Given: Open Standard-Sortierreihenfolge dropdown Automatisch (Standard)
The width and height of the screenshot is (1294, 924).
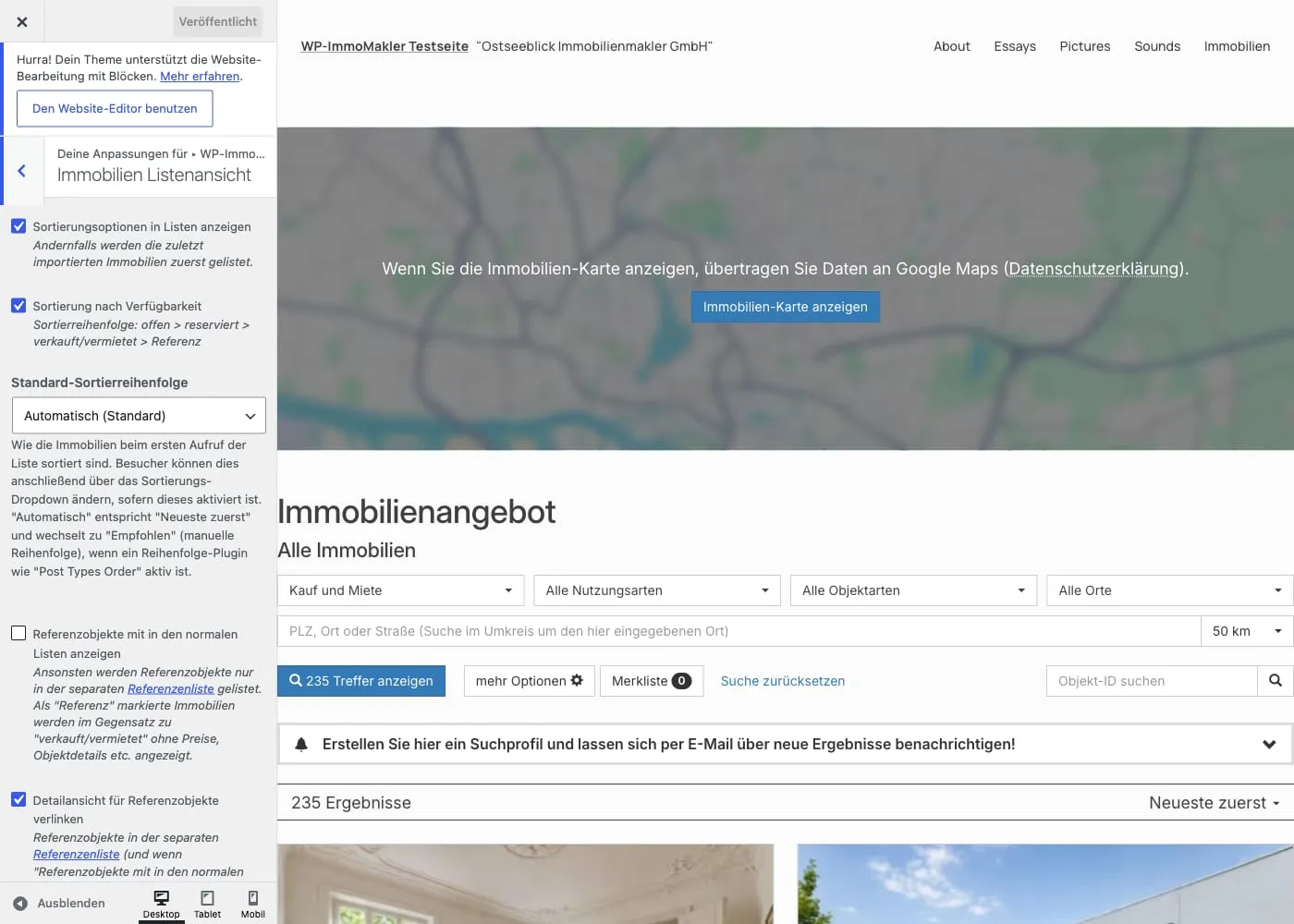Looking at the screenshot, I should tap(139, 416).
